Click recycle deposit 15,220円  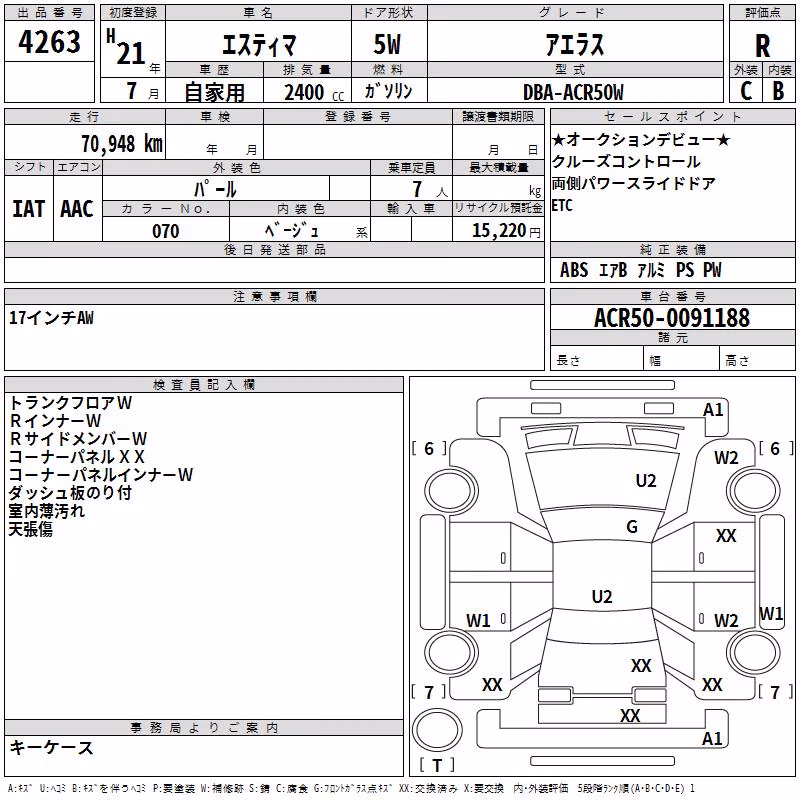click(506, 231)
